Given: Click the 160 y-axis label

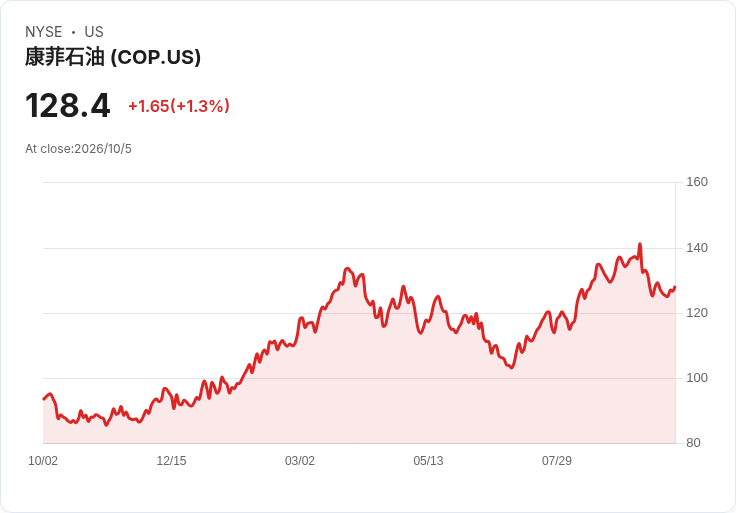Looking at the screenshot, I should click(x=697, y=182).
